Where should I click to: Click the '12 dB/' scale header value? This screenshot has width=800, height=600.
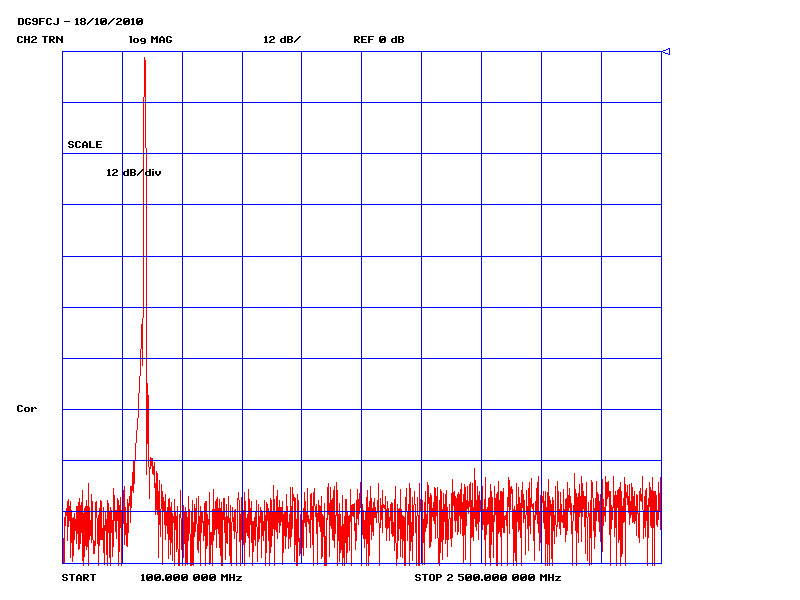(282, 40)
